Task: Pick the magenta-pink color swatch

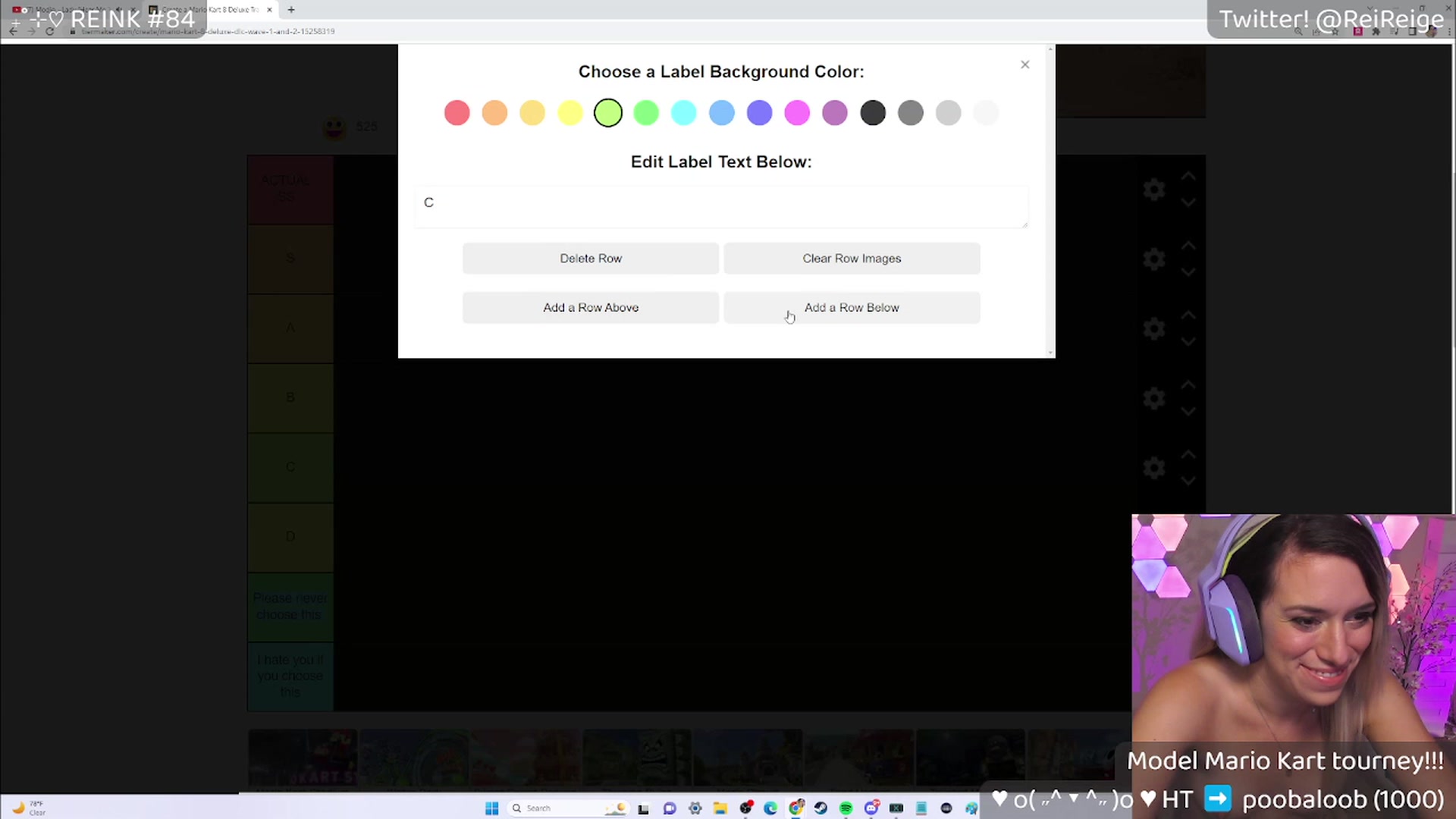Action: click(797, 113)
